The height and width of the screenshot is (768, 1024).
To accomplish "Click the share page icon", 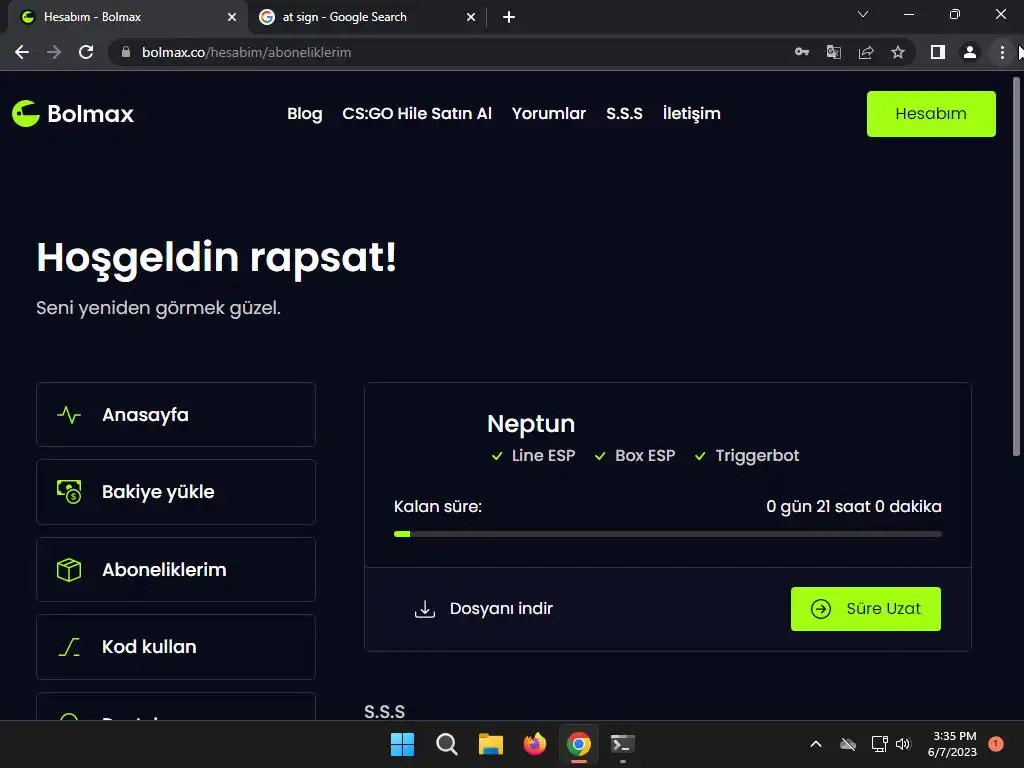I will [x=866, y=52].
